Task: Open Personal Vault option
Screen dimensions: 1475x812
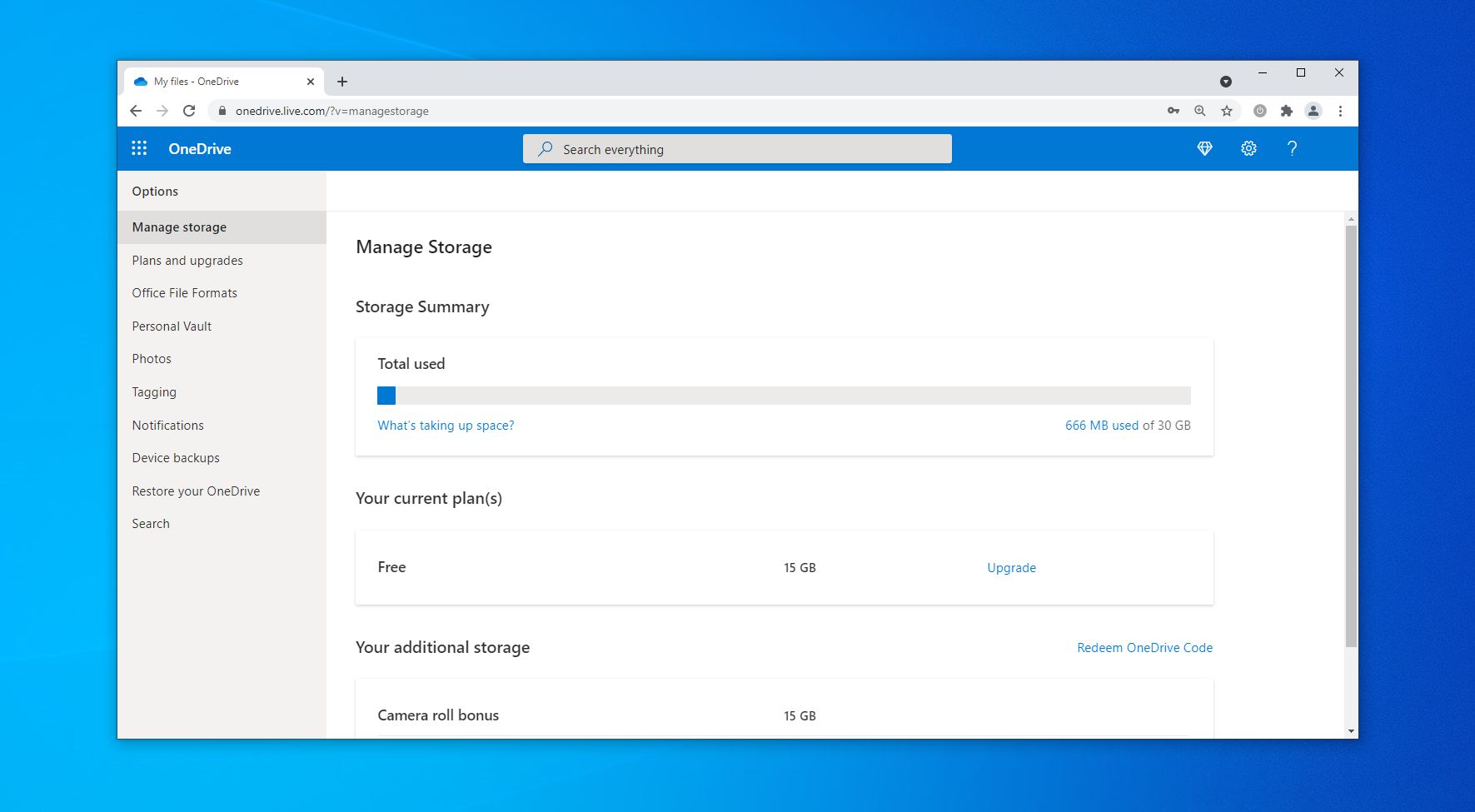Action: [172, 326]
